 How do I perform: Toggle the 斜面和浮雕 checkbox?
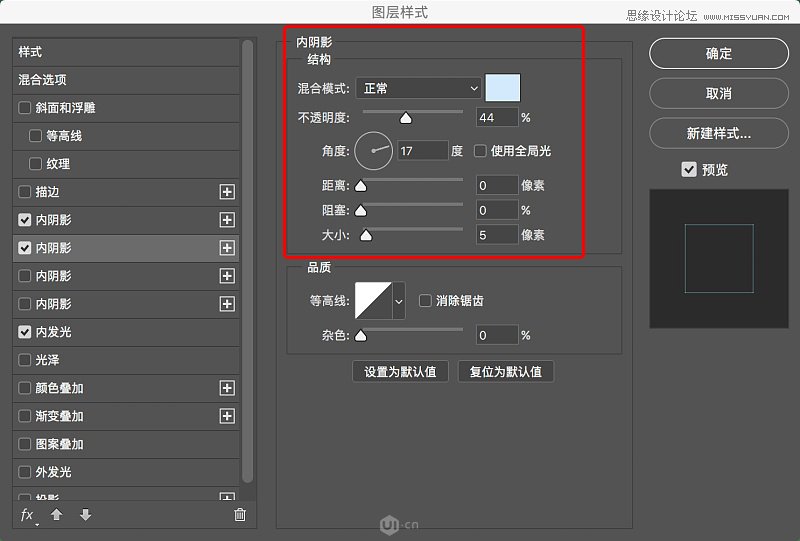click(24, 108)
